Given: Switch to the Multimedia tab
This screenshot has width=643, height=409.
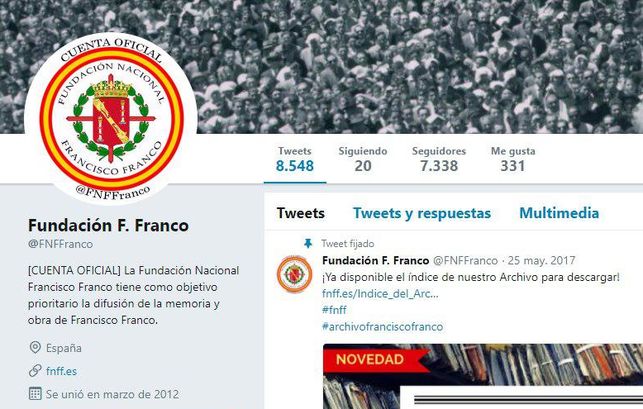Looking at the screenshot, I should 559,213.
